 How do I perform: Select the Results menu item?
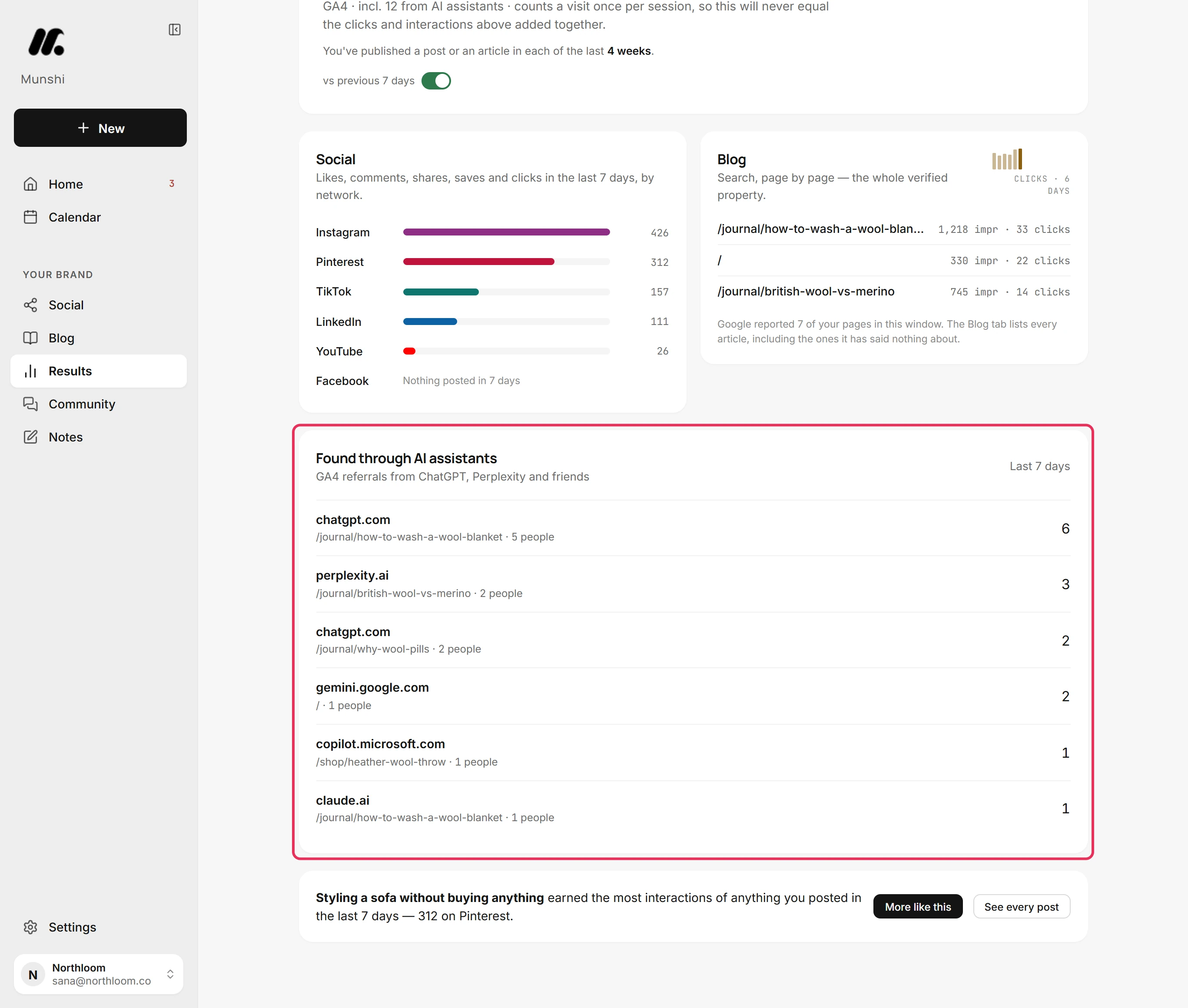click(x=99, y=371)
